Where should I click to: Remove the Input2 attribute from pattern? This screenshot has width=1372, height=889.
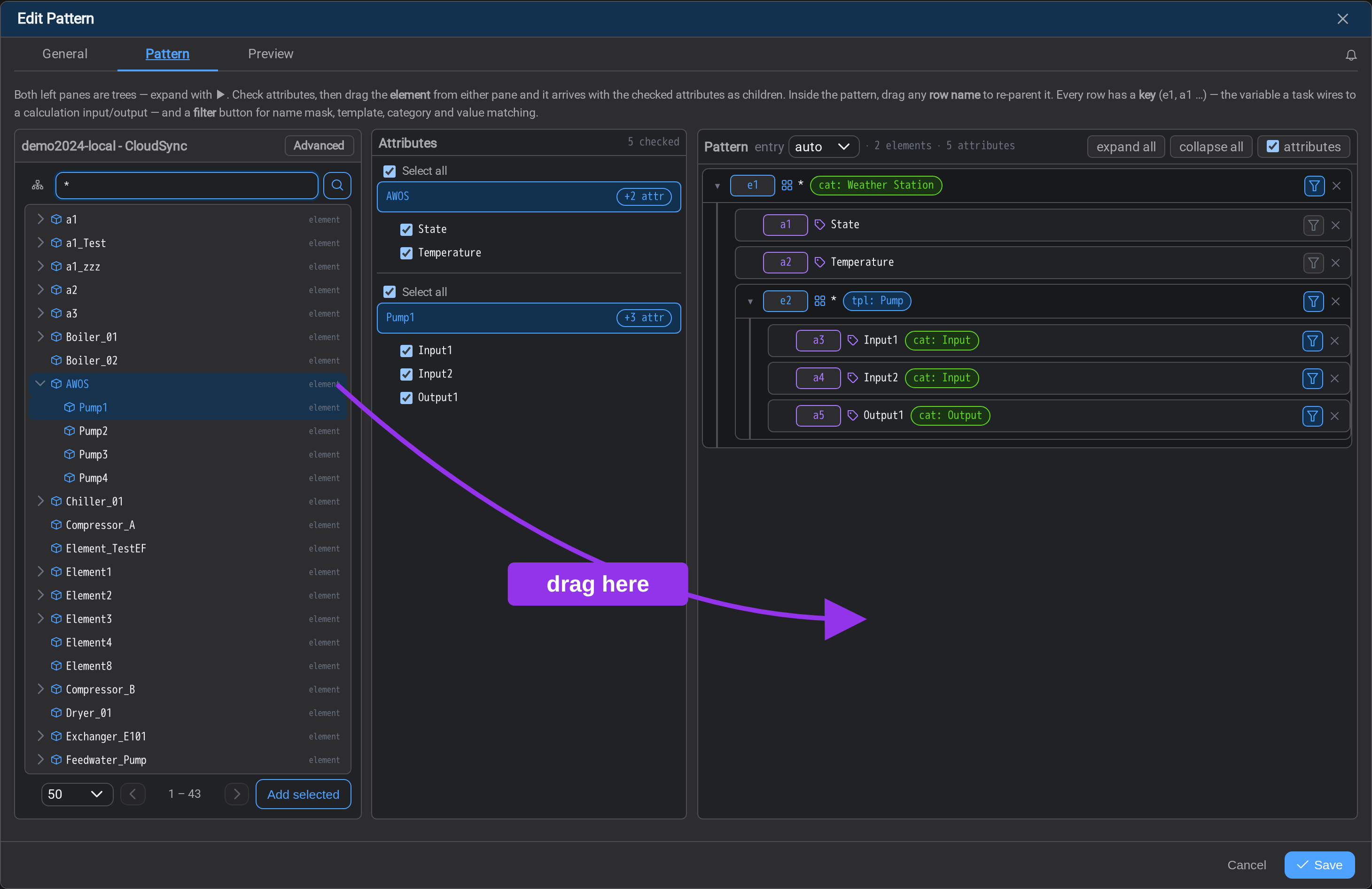1334,378
